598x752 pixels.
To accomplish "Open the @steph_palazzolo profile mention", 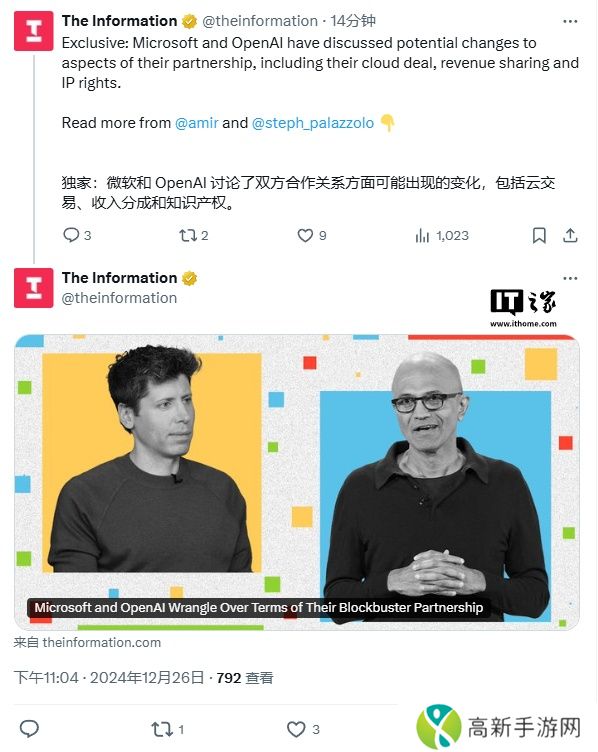I will (x=313, y=123).
